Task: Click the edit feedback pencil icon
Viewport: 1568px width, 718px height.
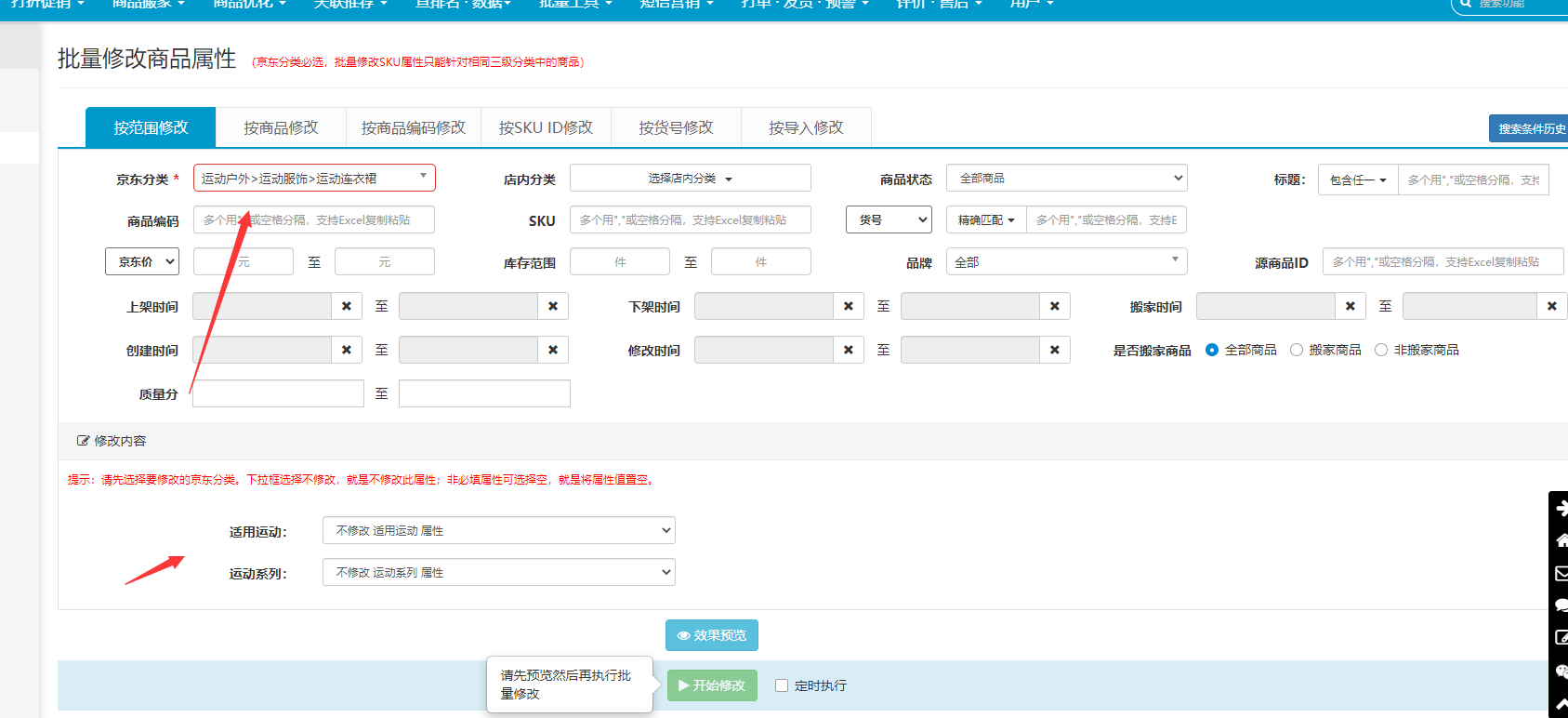Action: click(x=1561, y=637)
